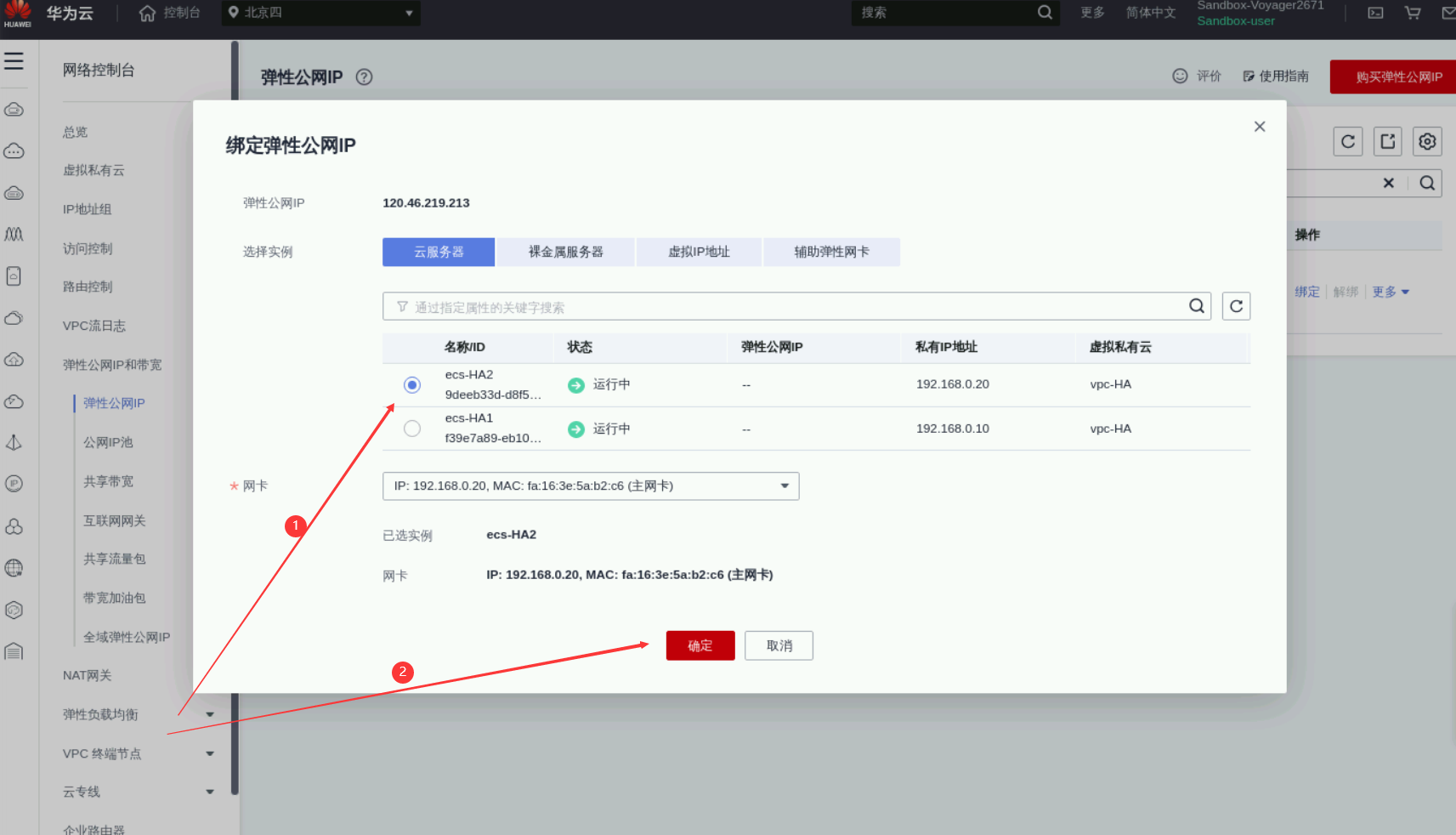Clear the background list search with X

pyautogui.click(x=1389, y=183)
